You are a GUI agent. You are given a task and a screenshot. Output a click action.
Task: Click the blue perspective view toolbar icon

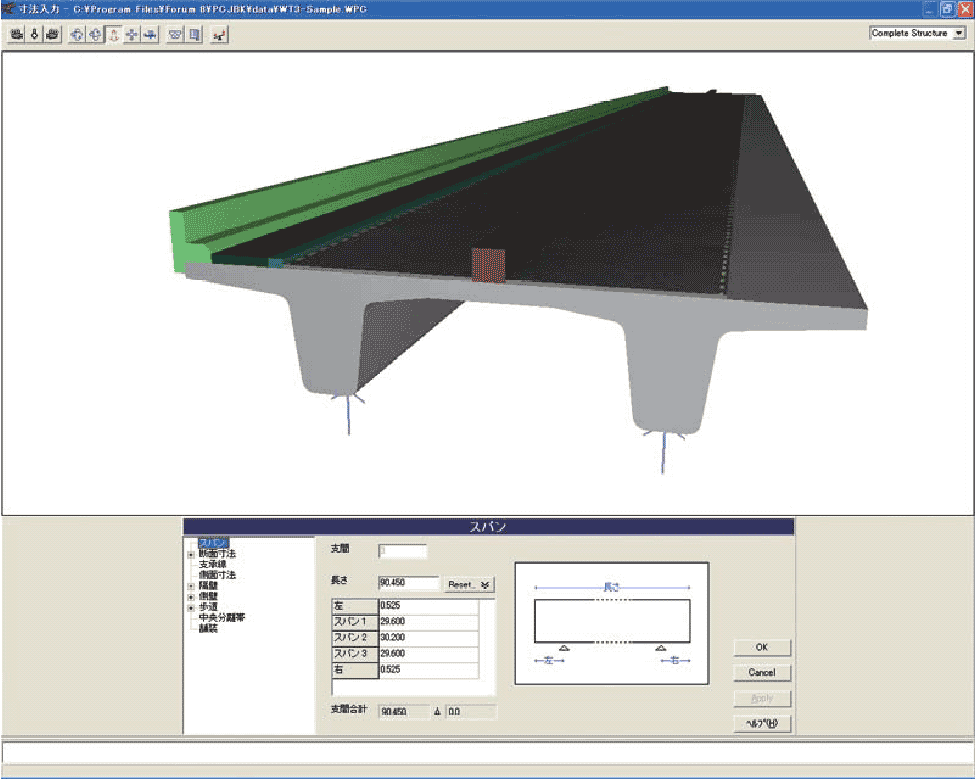click(x=176, y=35)
